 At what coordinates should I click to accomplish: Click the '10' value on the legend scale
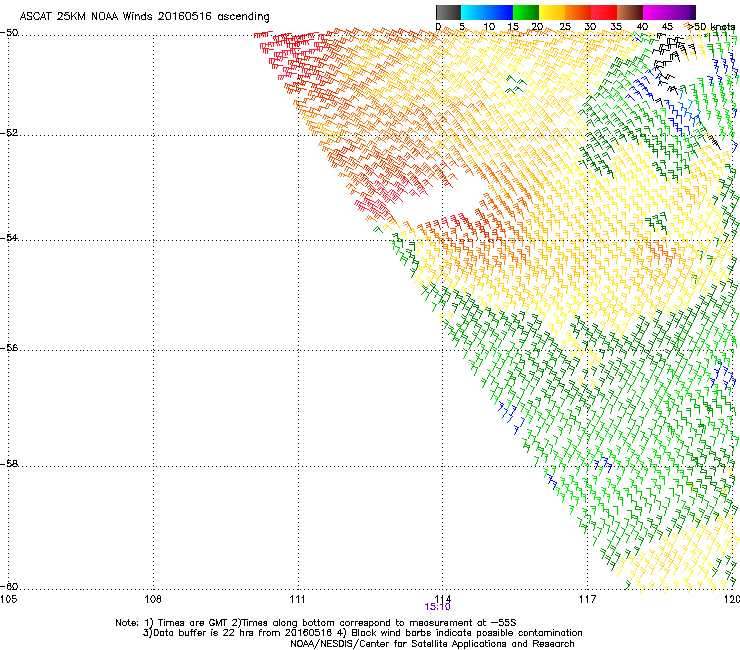tap(489, 27)
